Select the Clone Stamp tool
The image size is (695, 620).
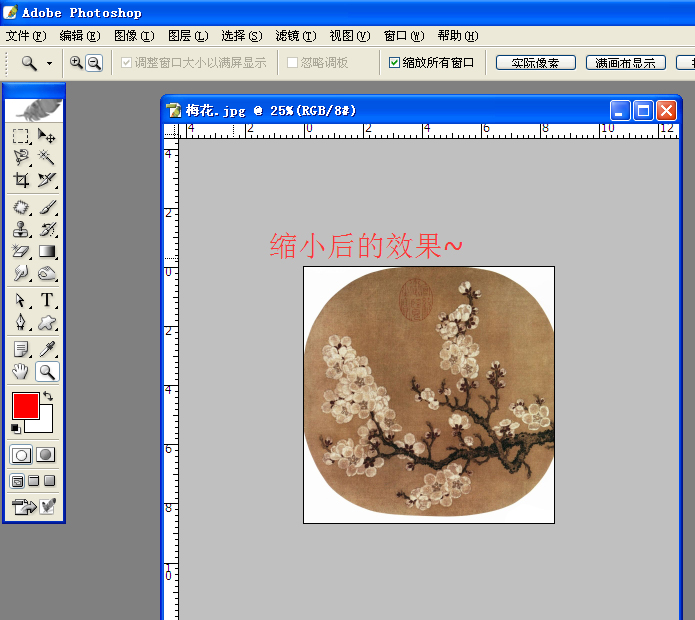[x=20, y=230]
